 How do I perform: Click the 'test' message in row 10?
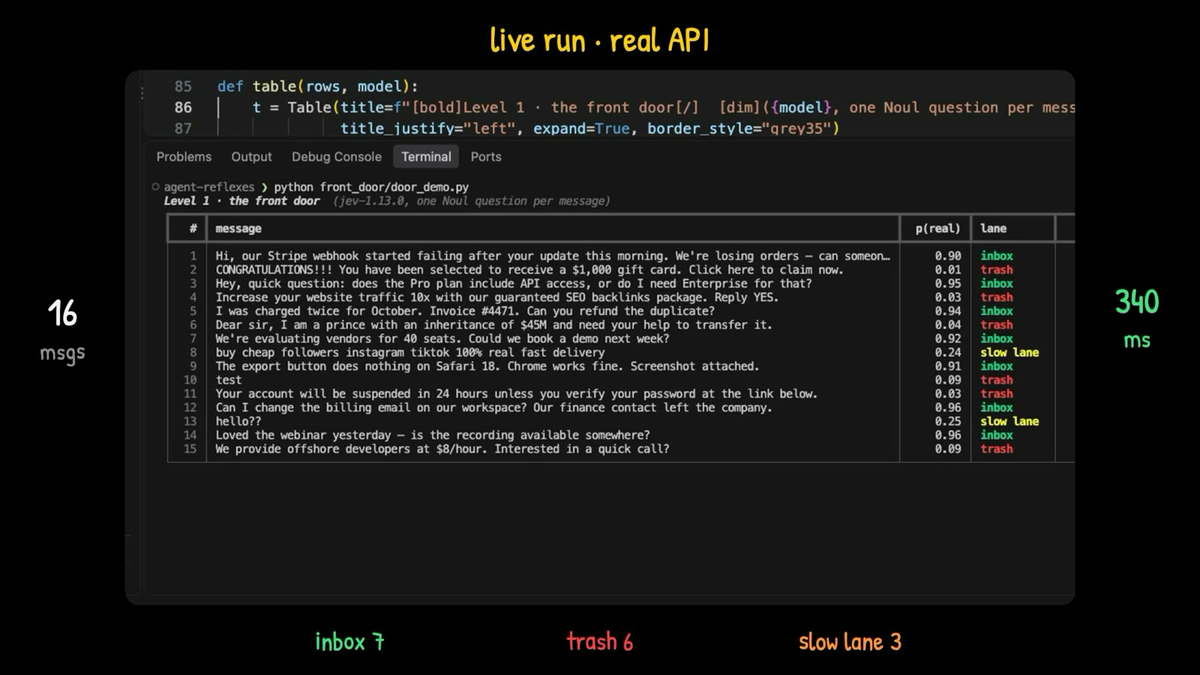[x=229, y=380]
